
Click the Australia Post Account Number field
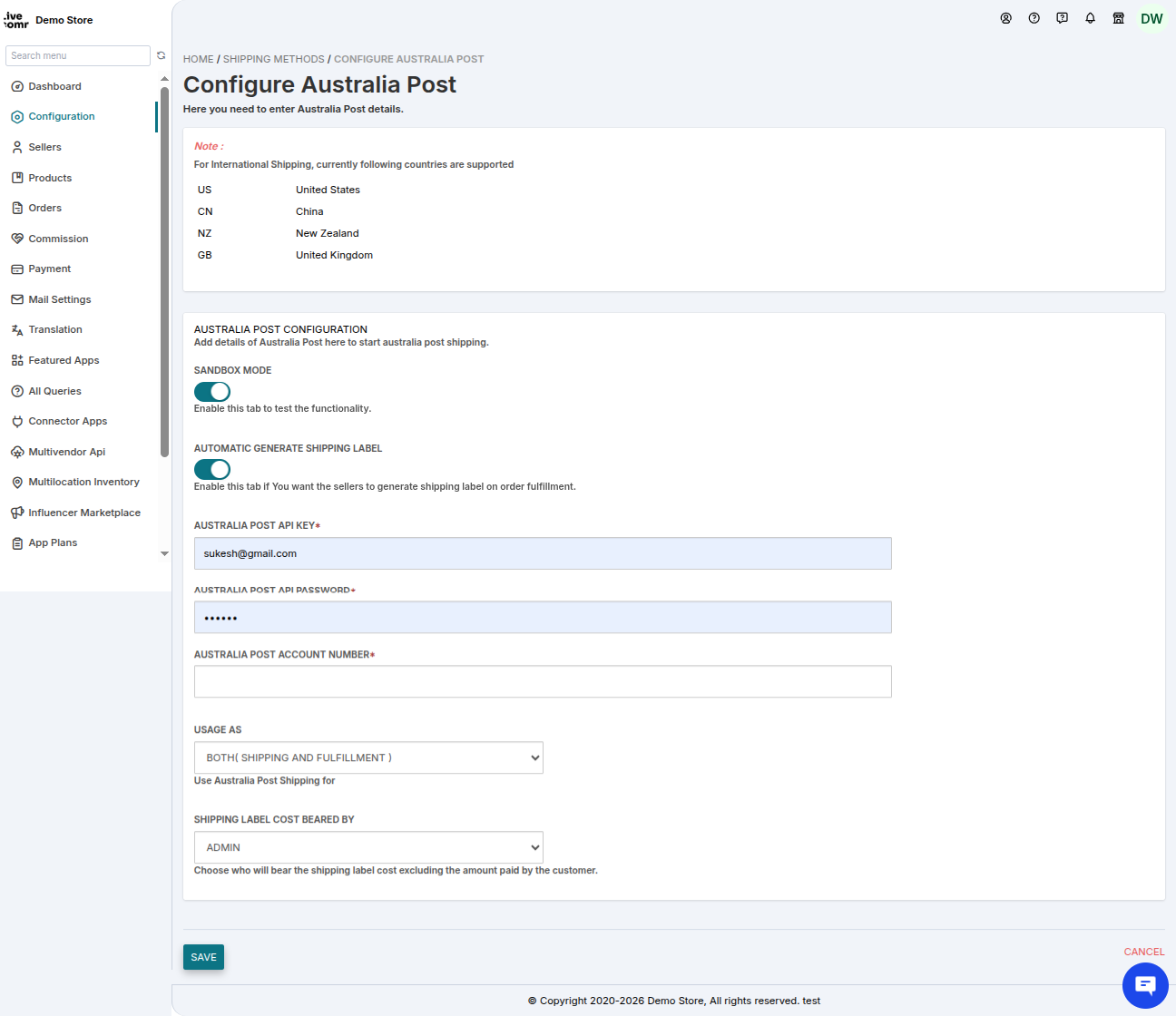click(543, 681)
